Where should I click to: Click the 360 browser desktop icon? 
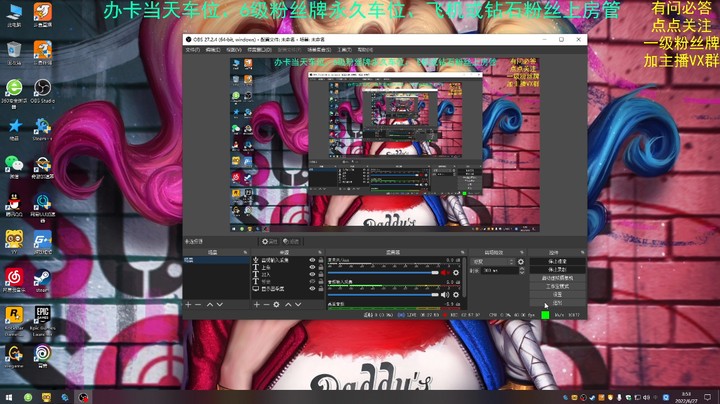coord(14,93)
